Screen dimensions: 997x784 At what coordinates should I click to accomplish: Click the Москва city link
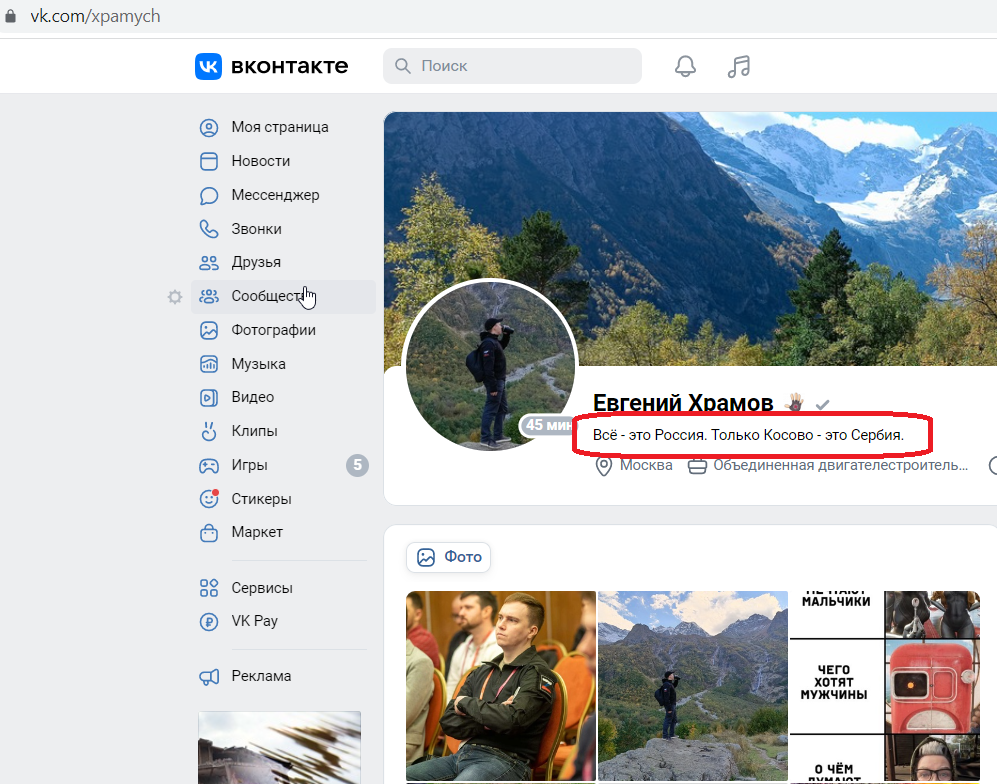[646, 465]
